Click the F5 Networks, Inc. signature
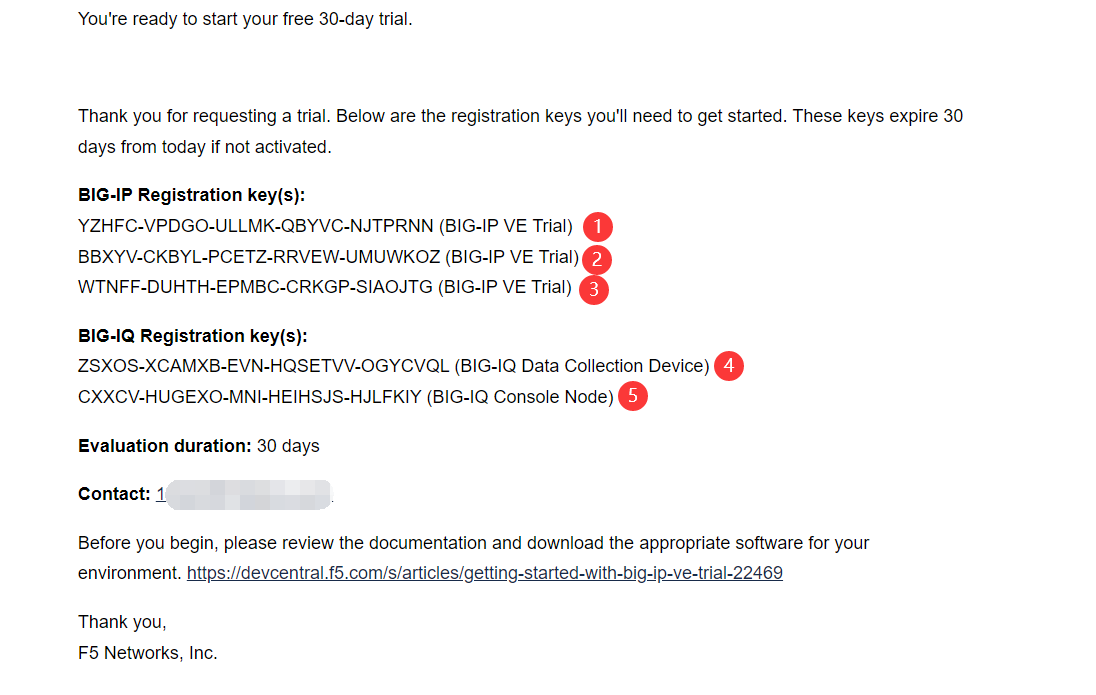The image size is (1096, 695). (147, 653)
